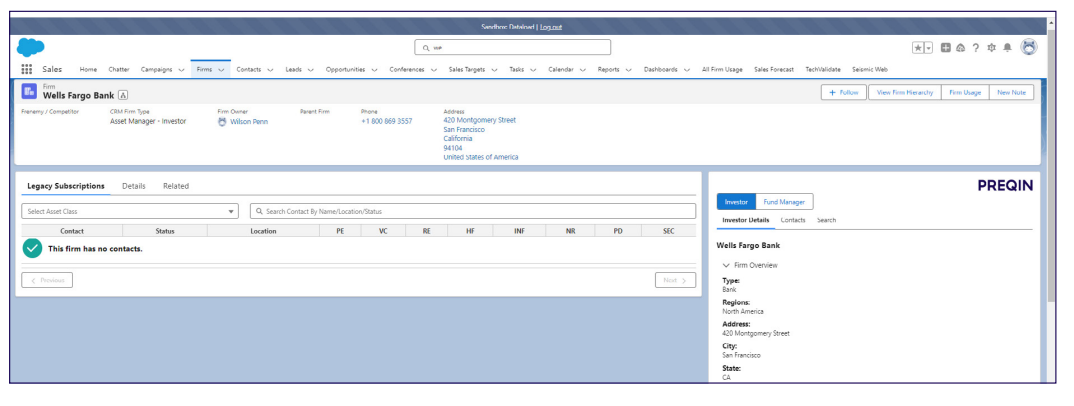Open the Seismic Web tab
The image size is (1074, 406).
click(870, 70)
